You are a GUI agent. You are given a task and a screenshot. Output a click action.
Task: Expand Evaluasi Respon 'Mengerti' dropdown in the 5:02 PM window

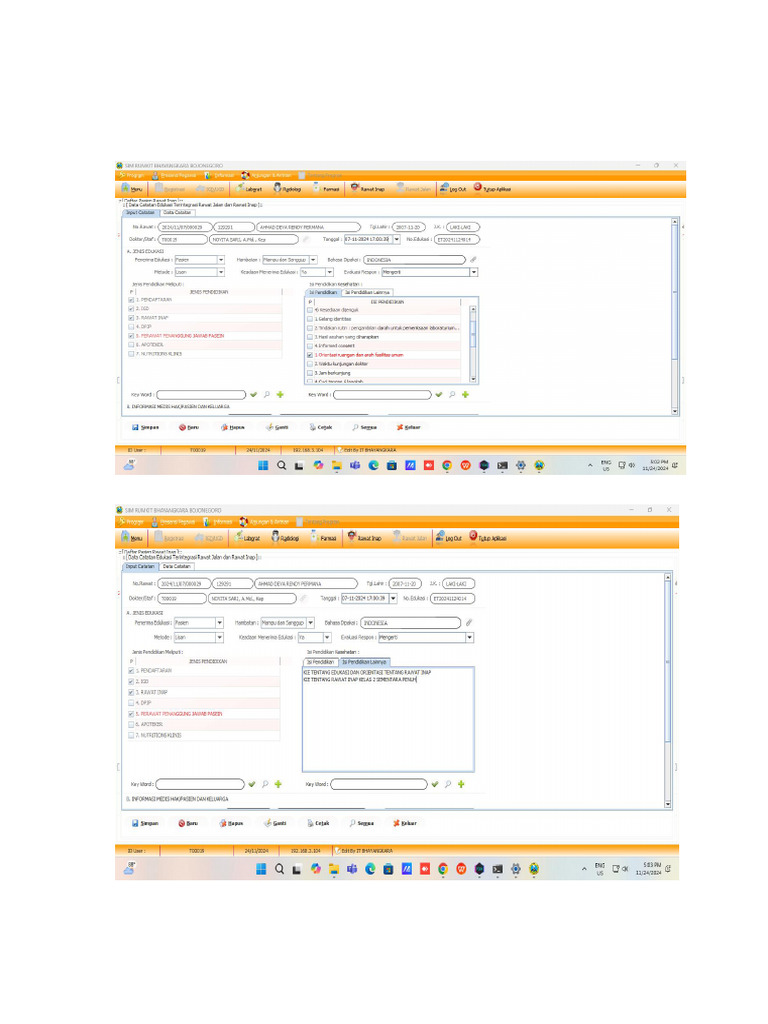point(473,272)
